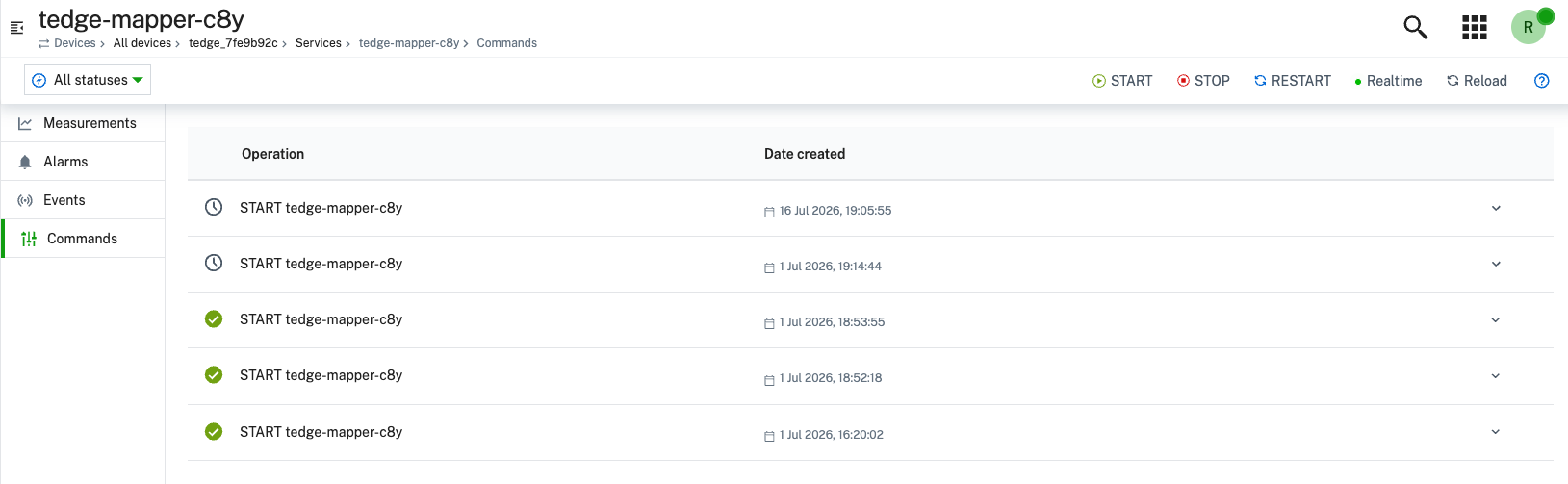This screenshot has width=1568, height=484.
Task: Click the Events broadcast icon in sidebar
Action: [x=25, y=200]
